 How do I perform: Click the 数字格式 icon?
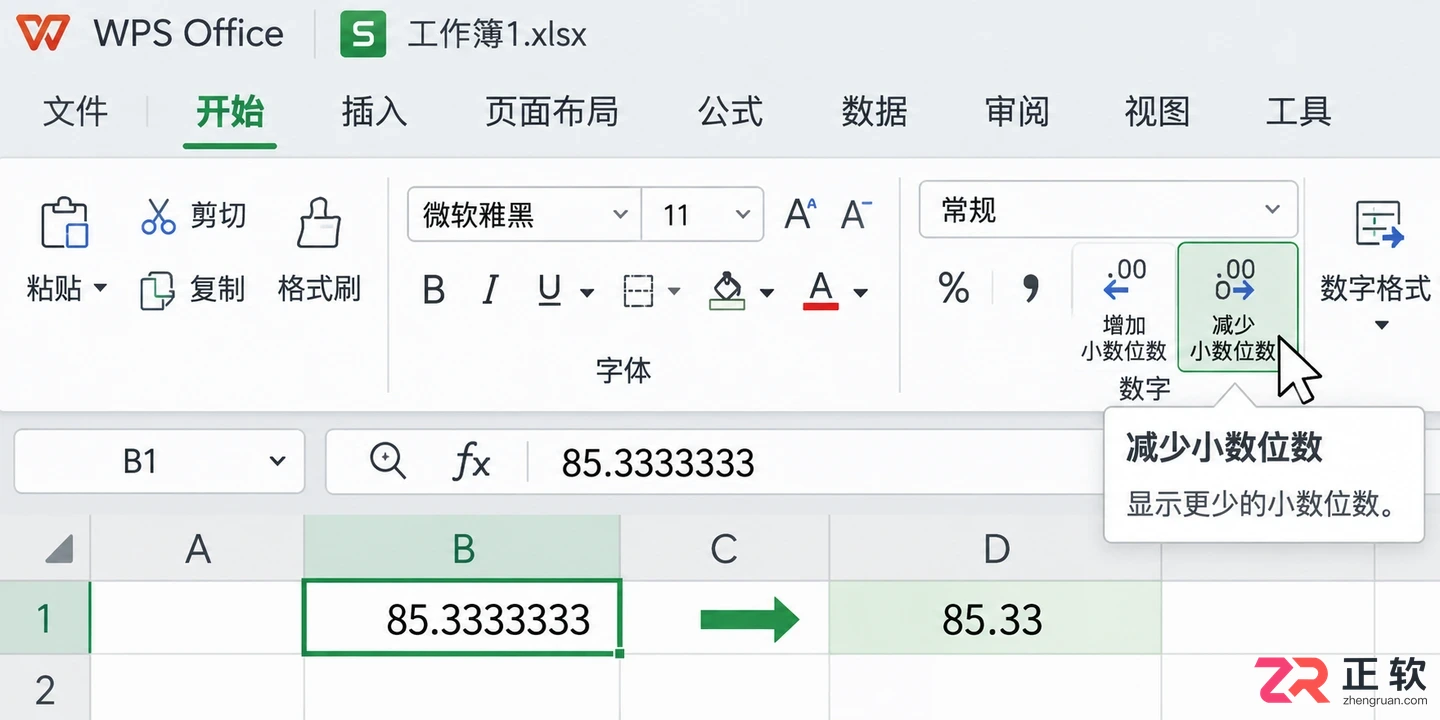[x=1379, y=224]
